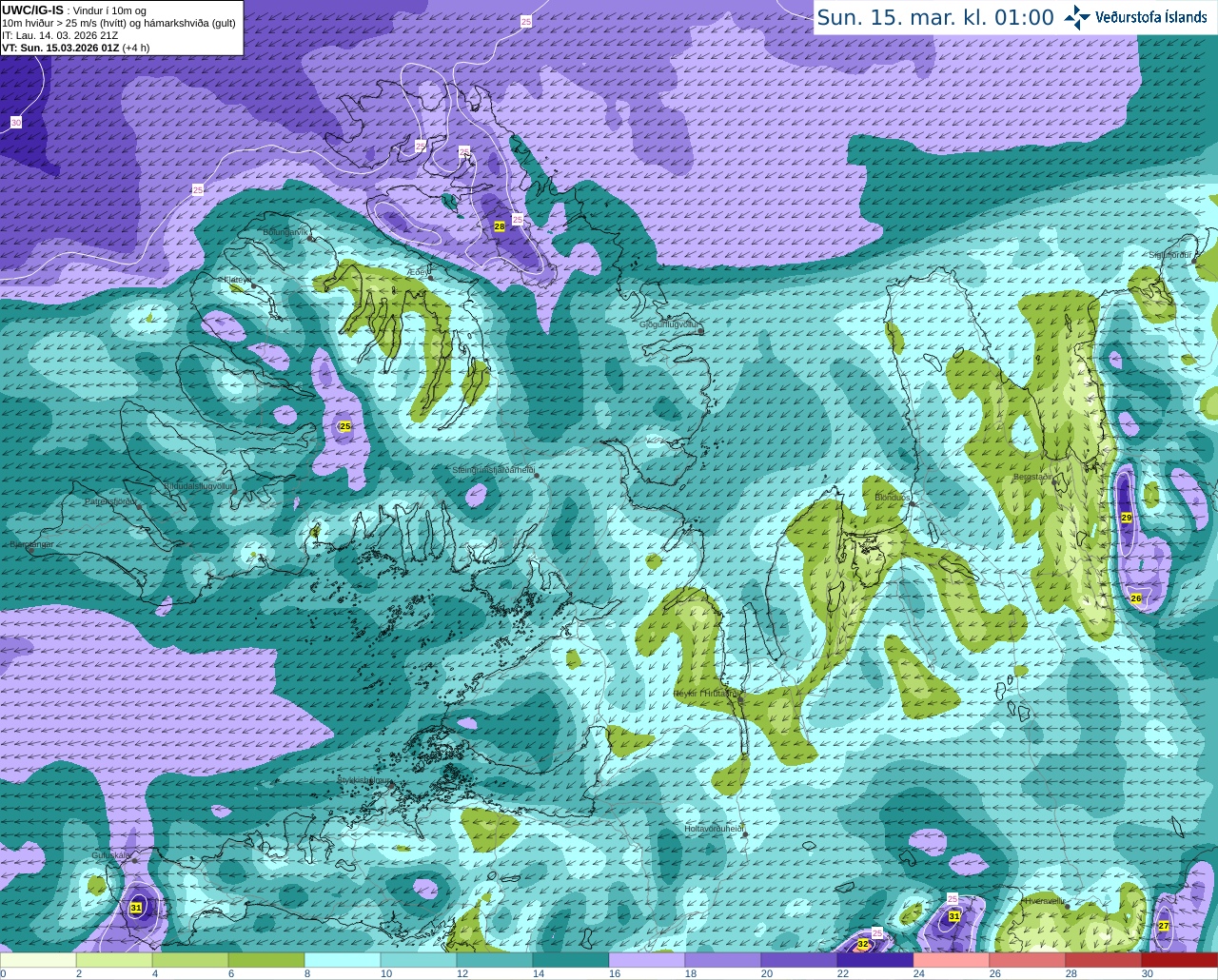Click the 12–14 teal legend swatch
This screenshot has height=980, width=1218.
(x=495, y=960)
